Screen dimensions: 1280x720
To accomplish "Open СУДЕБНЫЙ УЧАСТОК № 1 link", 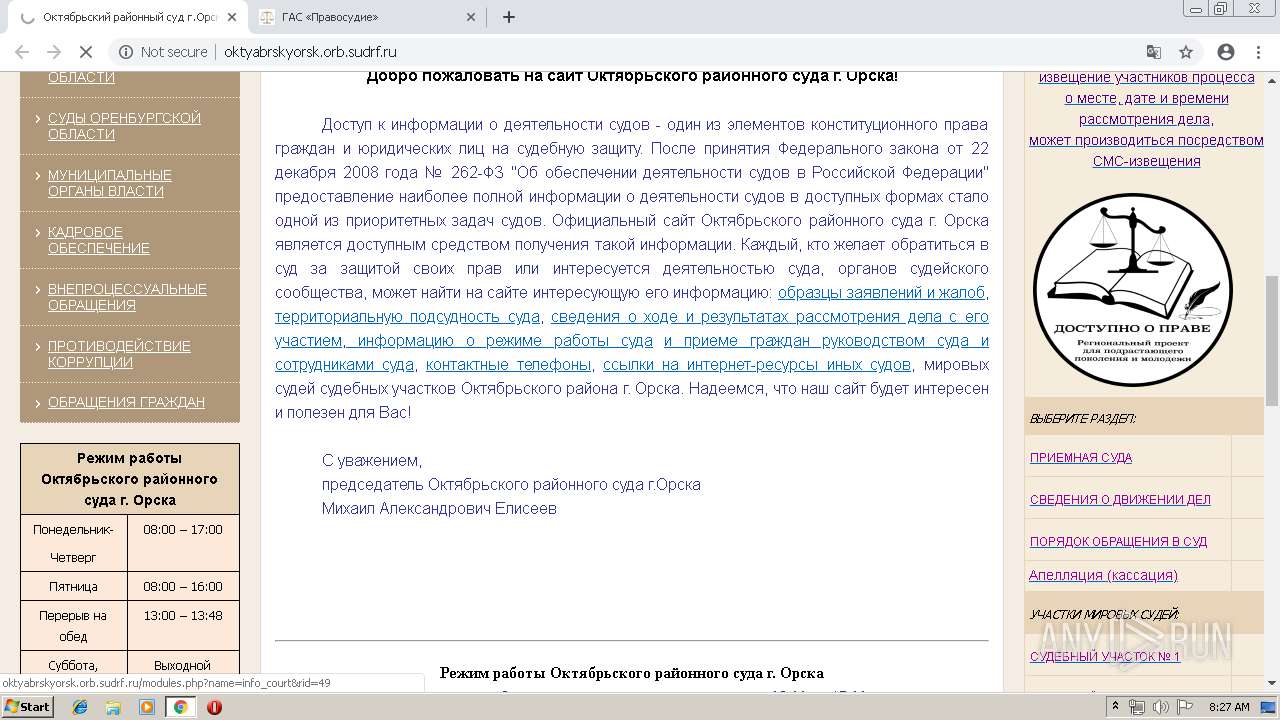I will point(1105,656).
